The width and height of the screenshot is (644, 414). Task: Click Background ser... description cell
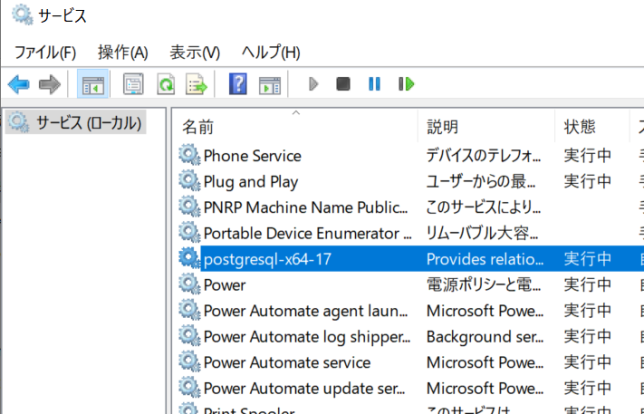[x=485, y=337]
